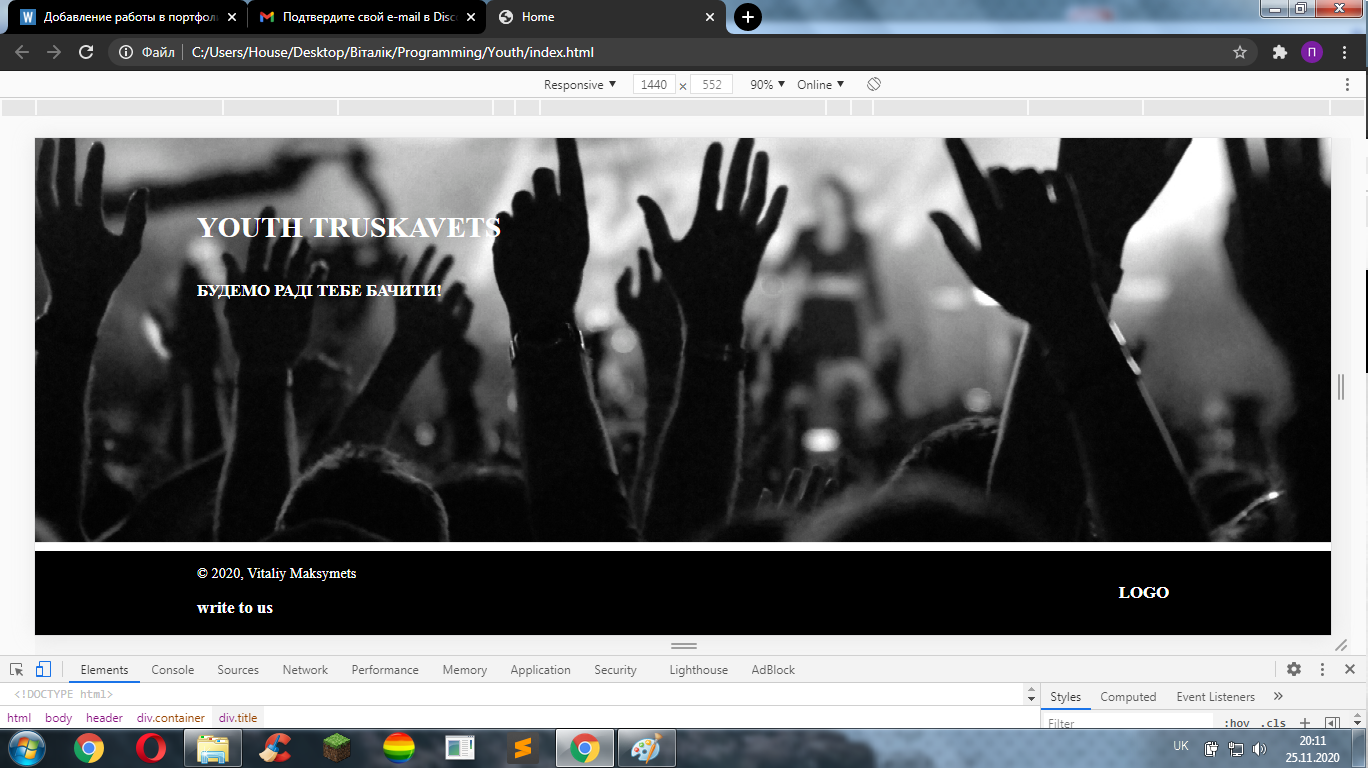Click the viewport width input field
Screen dimensions: 1368x768
[x=654, y=85]
